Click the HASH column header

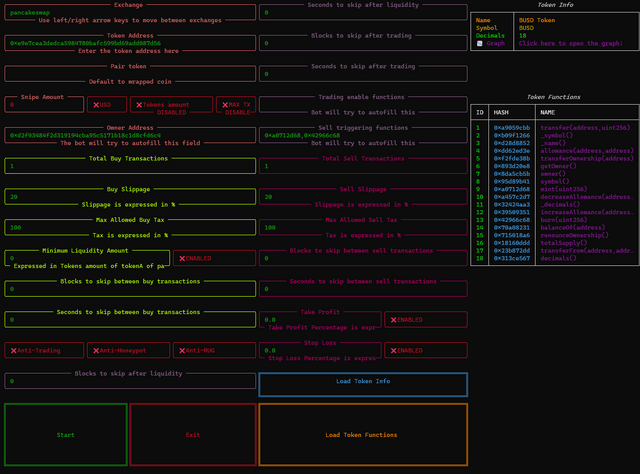pos(501,112)
